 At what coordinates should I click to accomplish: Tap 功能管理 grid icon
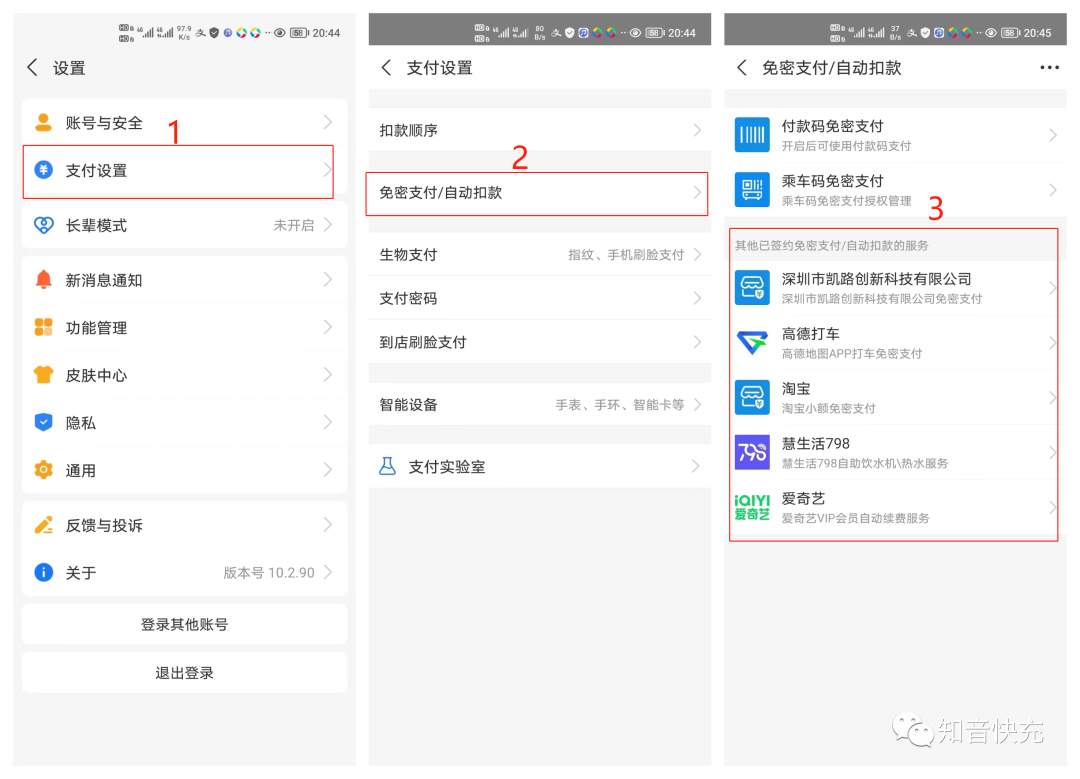[43, 327]
